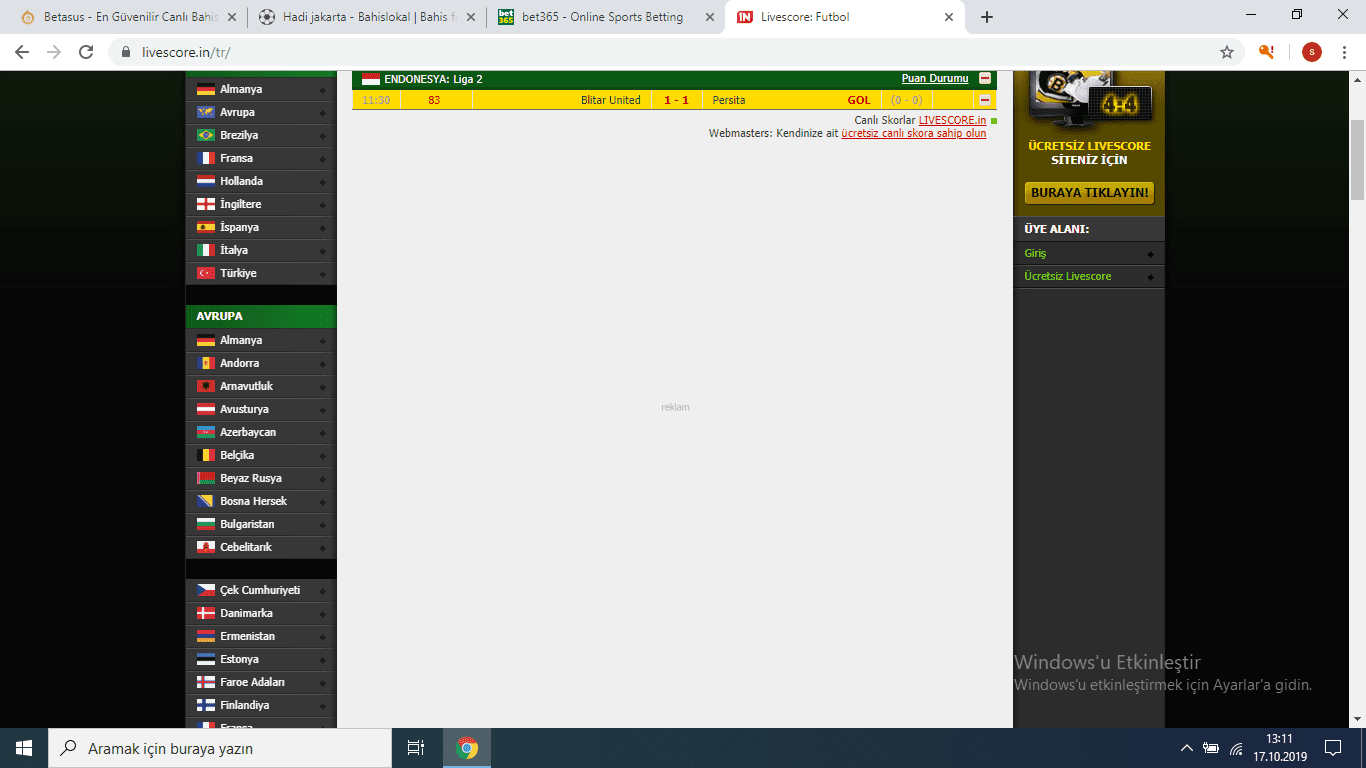Viewport: 1366px width, 768px height.
Task: Click the ÜYE ALANI: heading
Action: (x=1057, y=229)
